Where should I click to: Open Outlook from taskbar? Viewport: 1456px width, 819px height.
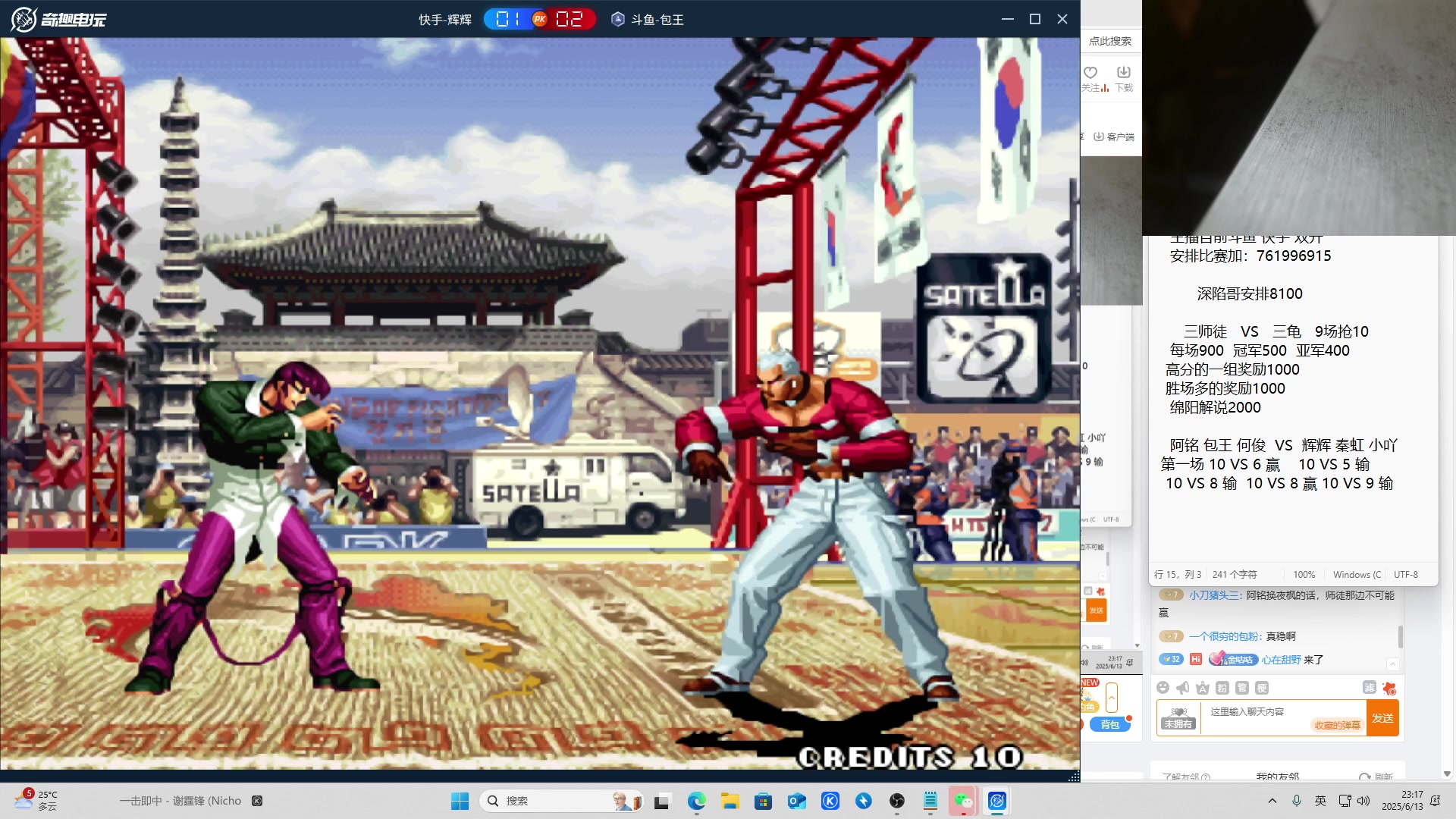[x=796, y=801]
